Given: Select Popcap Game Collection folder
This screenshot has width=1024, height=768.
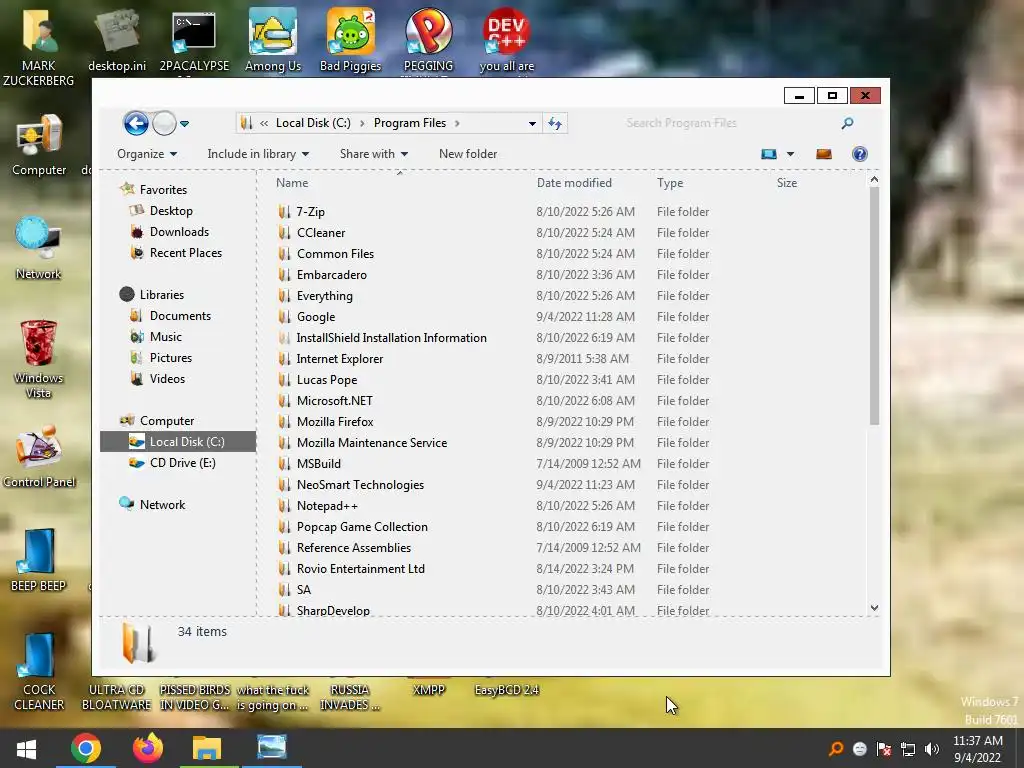Looking at the screenshot, I should 362,526.
